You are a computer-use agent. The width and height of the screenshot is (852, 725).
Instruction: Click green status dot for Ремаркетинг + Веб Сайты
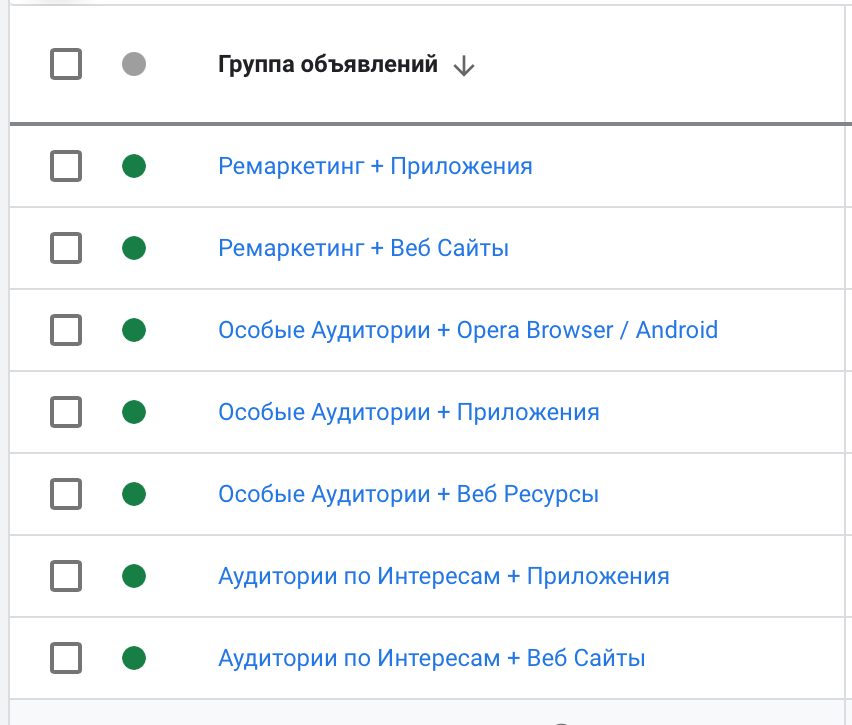click(x=134, y=248)
